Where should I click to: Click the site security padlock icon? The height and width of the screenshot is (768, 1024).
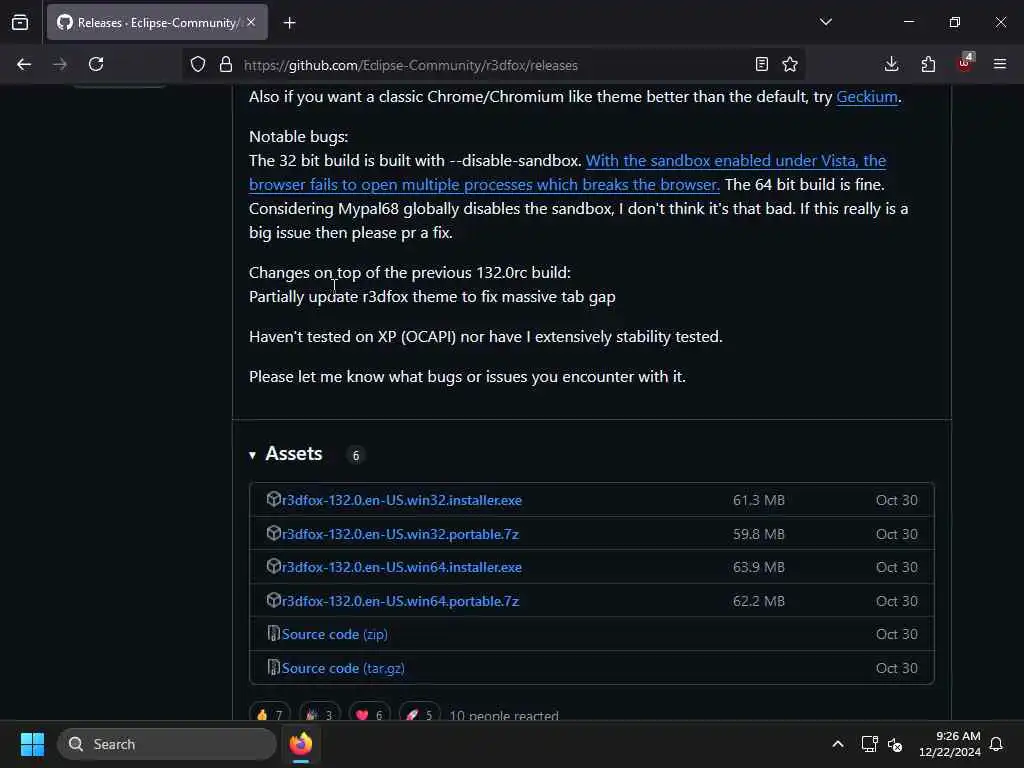point(226,64)
